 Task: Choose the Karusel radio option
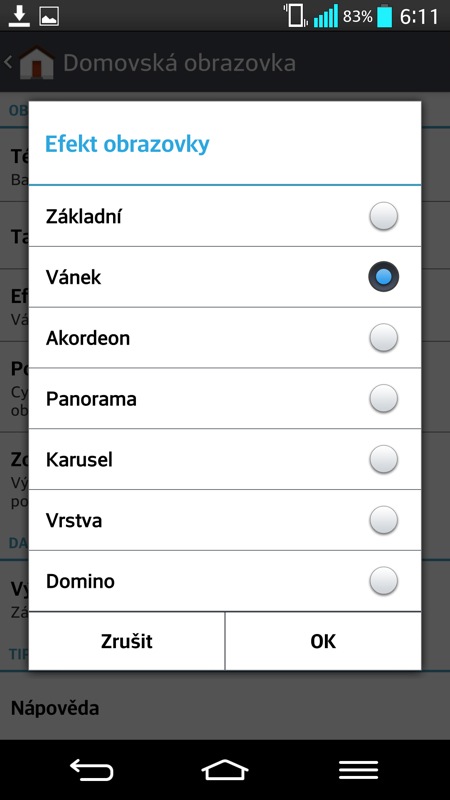tap(383, 459)
